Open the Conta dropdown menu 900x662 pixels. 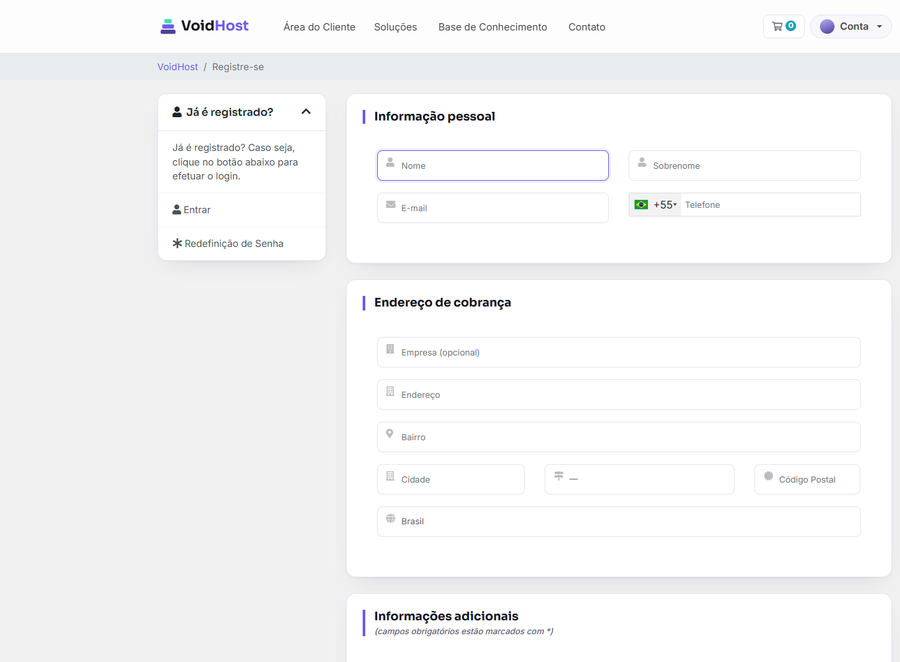click(851, 26)
